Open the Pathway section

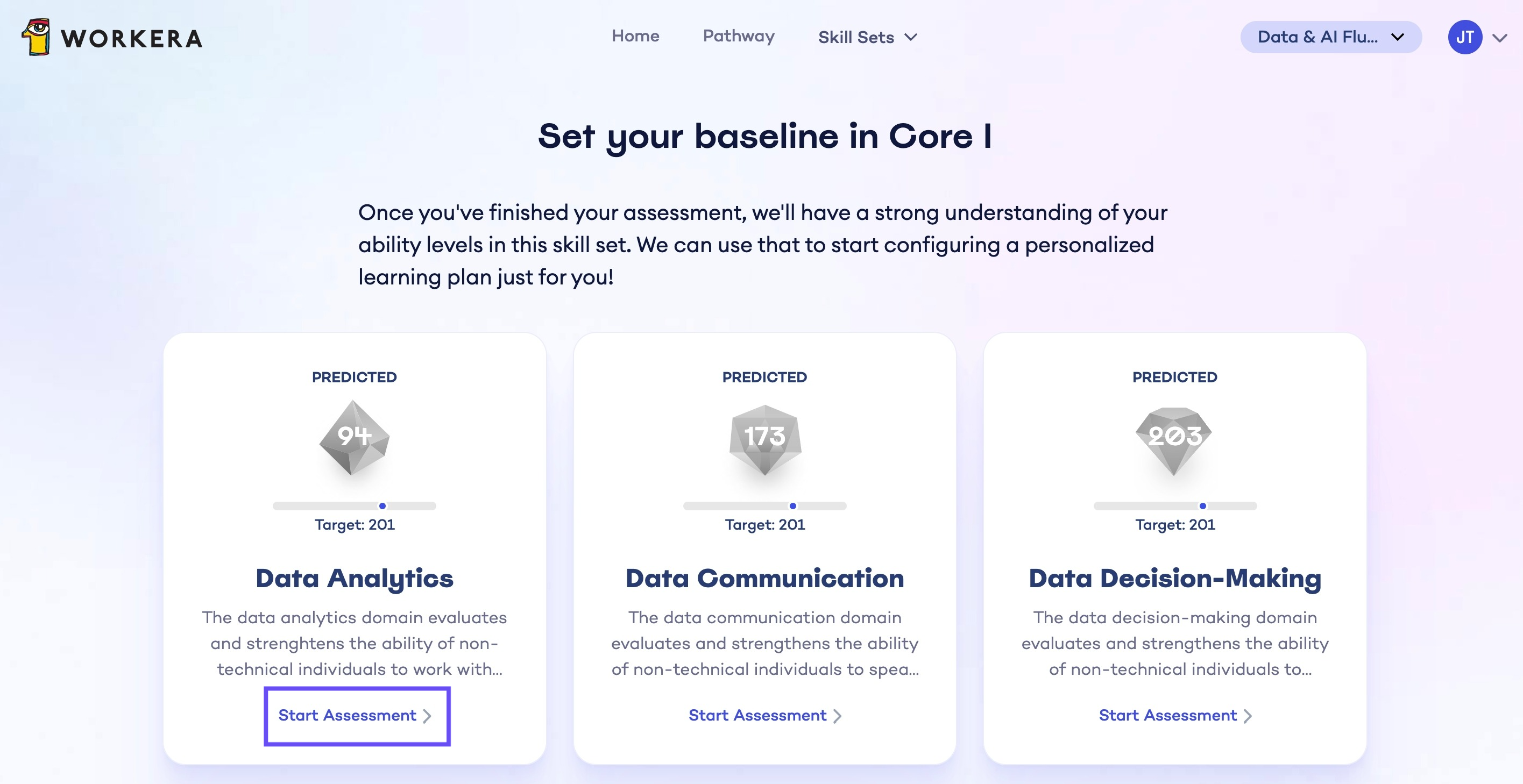tap(739, 37)
